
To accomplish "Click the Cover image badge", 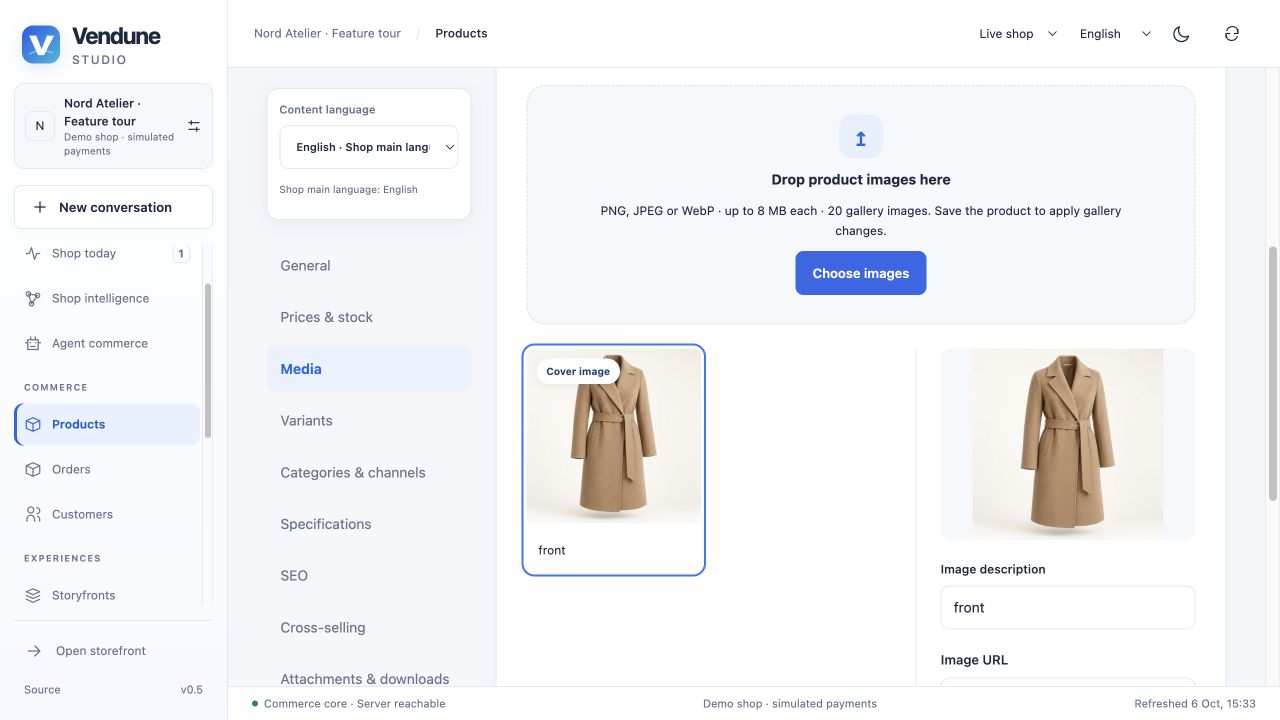I will coord(578,372).
